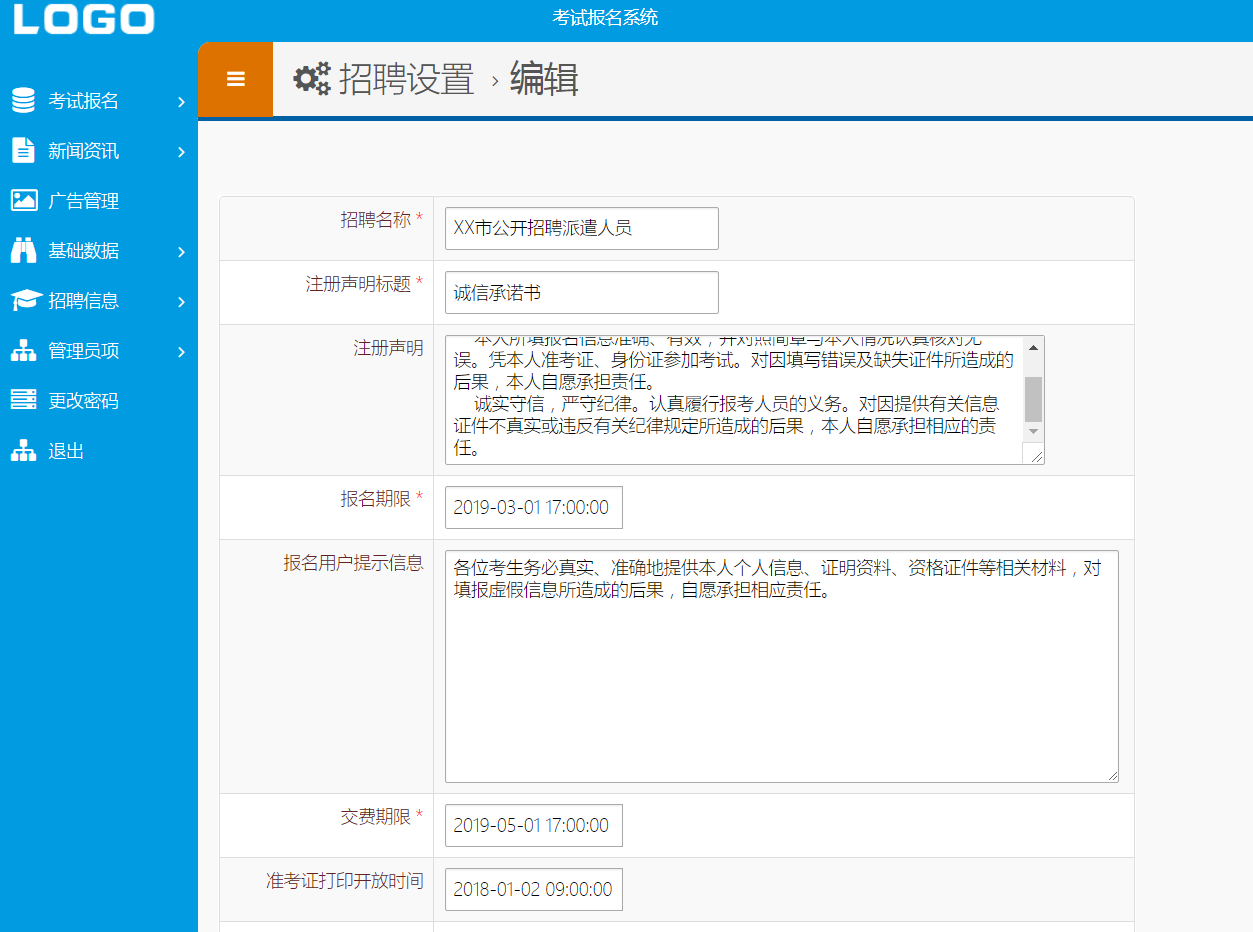
Task: Expand the 考试报名 submenu chevron
Action: pyautogui.click(x=181, y=102)
